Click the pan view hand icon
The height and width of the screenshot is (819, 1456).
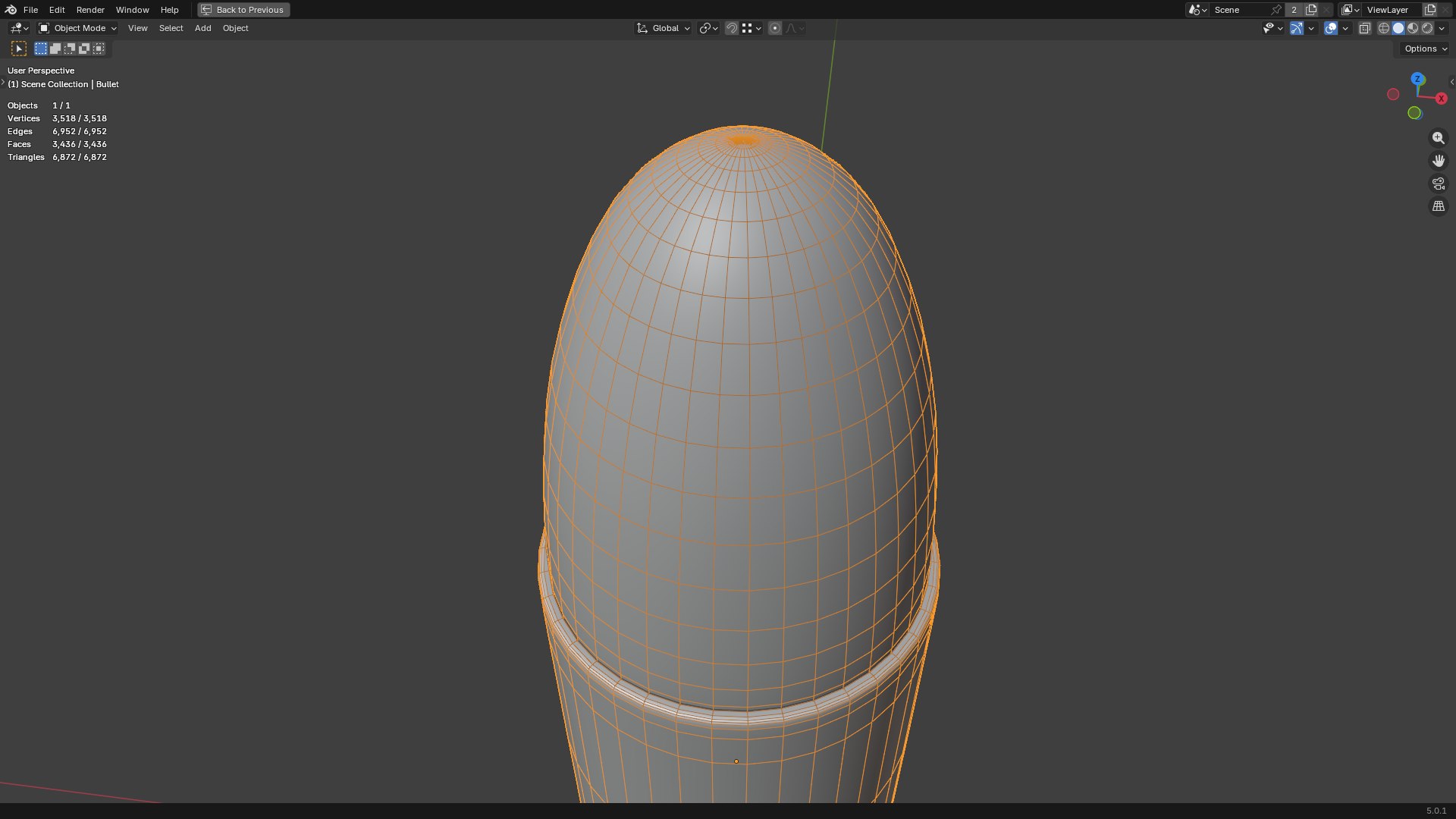coord(1439,161)
